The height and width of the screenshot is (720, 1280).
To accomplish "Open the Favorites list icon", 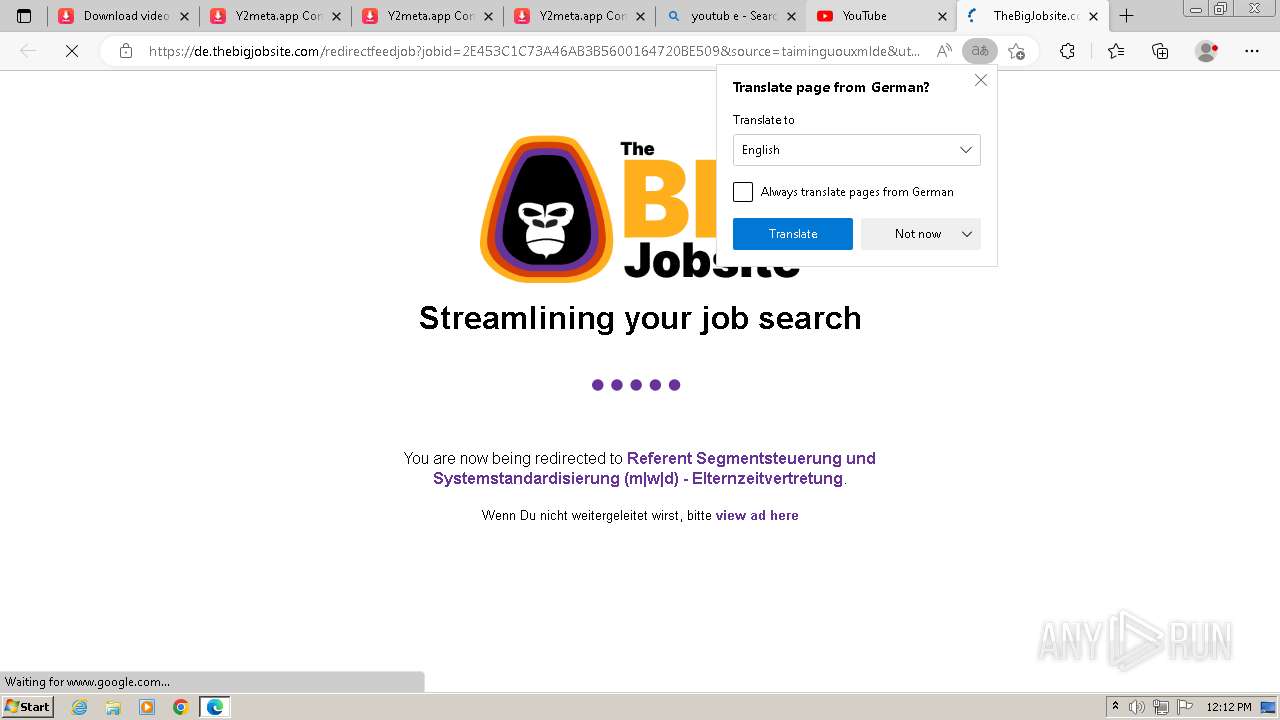I will click(x=1116, y=51).
